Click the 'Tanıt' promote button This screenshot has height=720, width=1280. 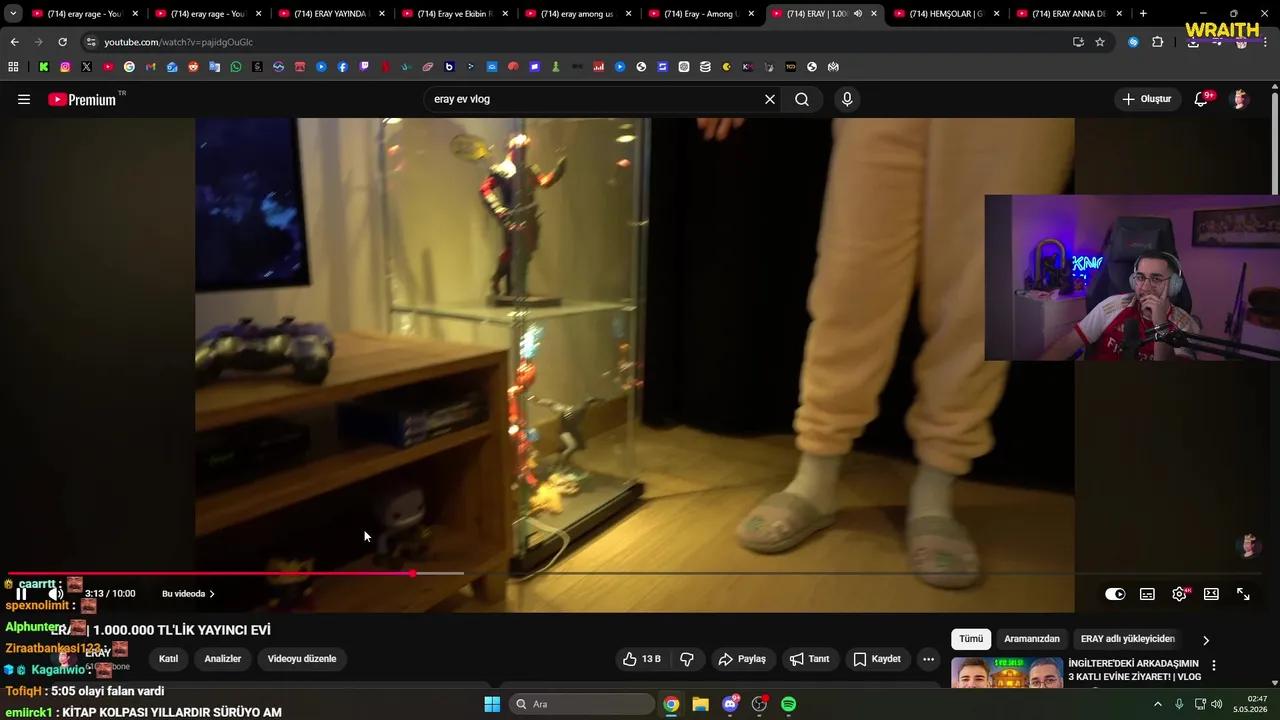click(809, 659)
